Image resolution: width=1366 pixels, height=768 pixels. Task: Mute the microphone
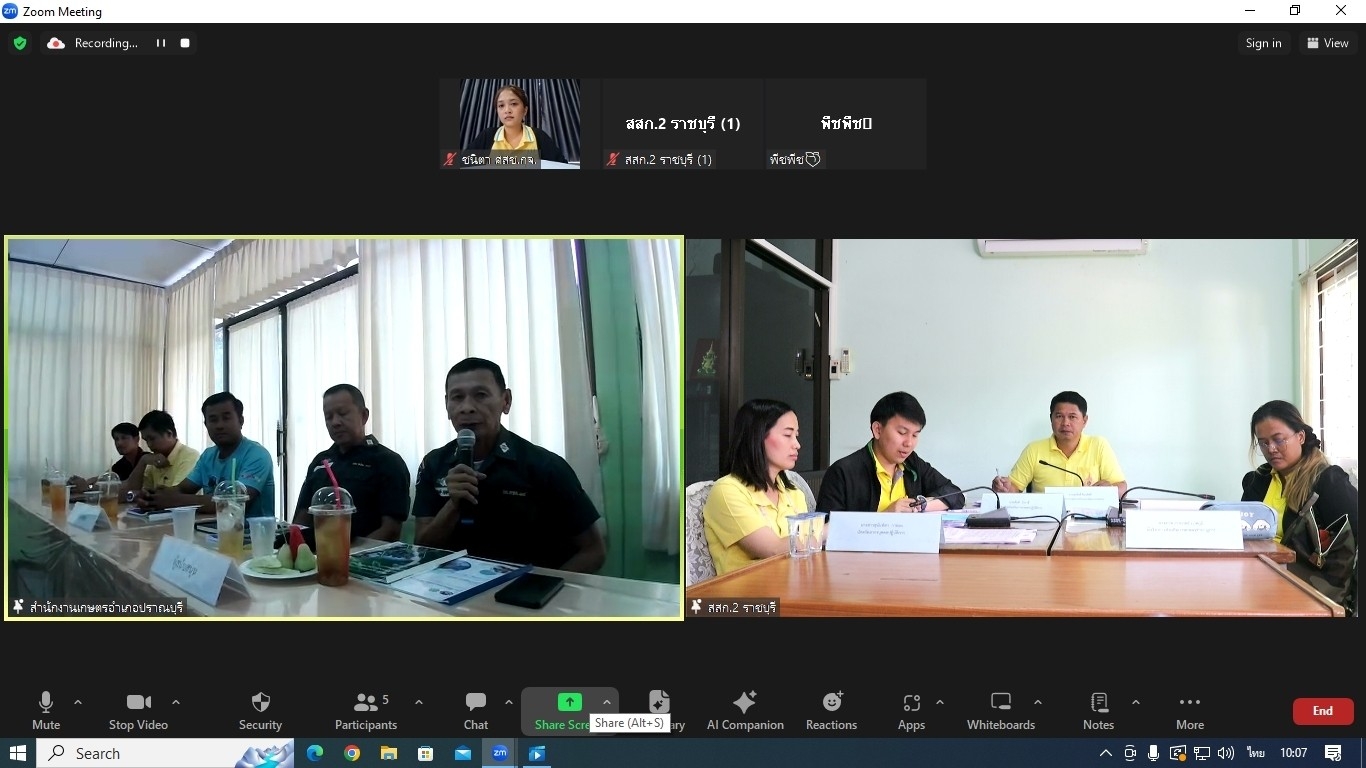(x=46, y=710)
